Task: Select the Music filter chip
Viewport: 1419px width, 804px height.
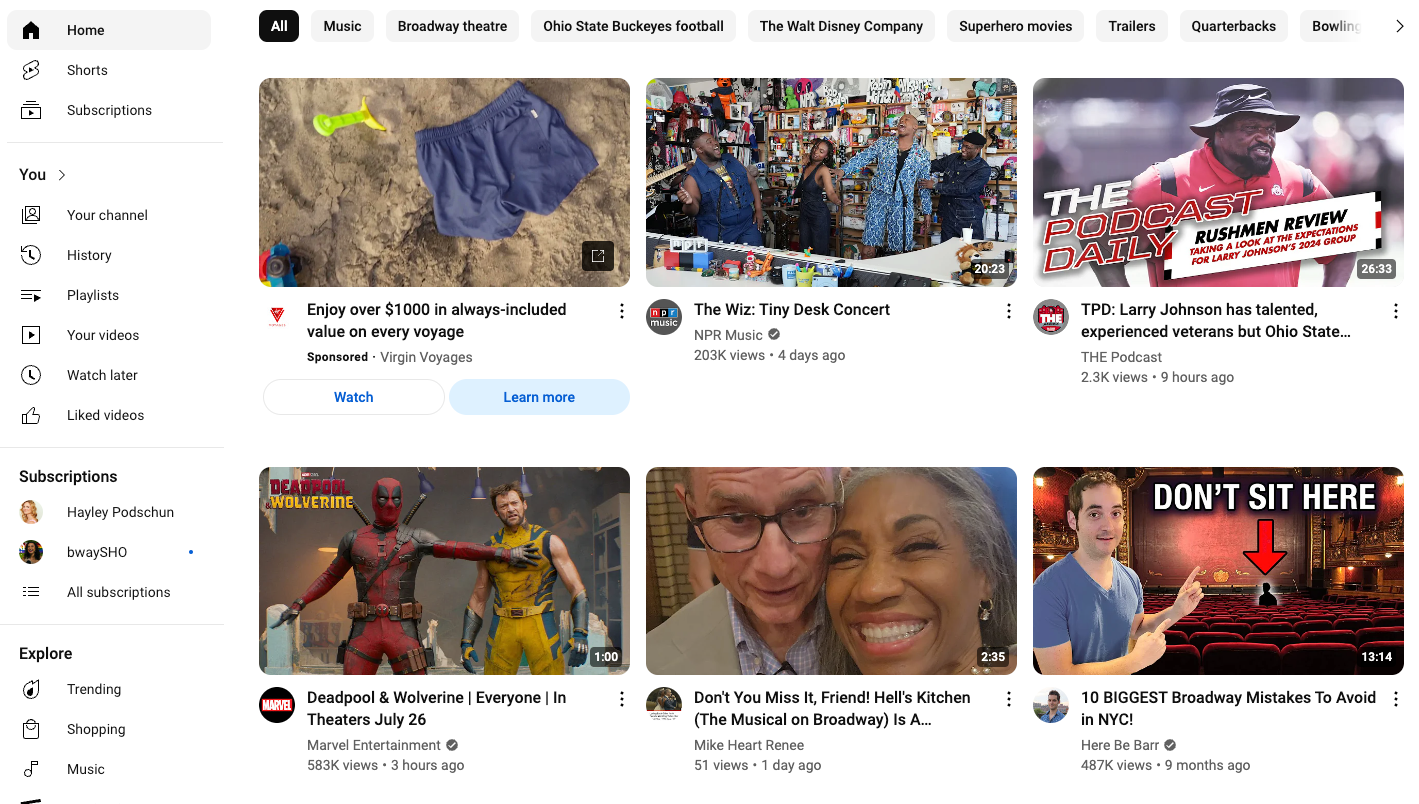Action: [342, 26]
